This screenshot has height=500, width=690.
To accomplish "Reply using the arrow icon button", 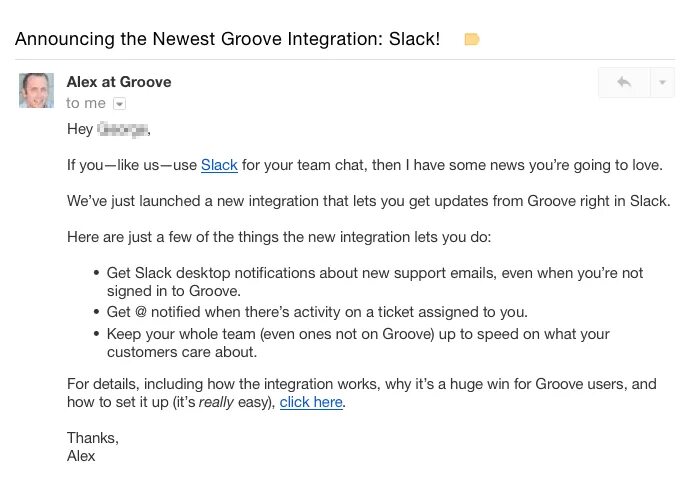I will pos(624,82).
